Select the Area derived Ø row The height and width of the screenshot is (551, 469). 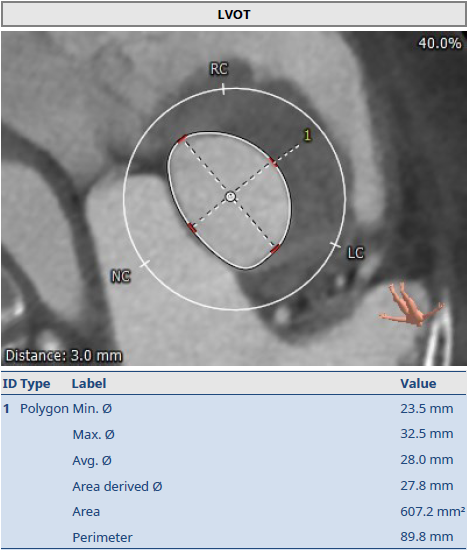coord(234,486)
